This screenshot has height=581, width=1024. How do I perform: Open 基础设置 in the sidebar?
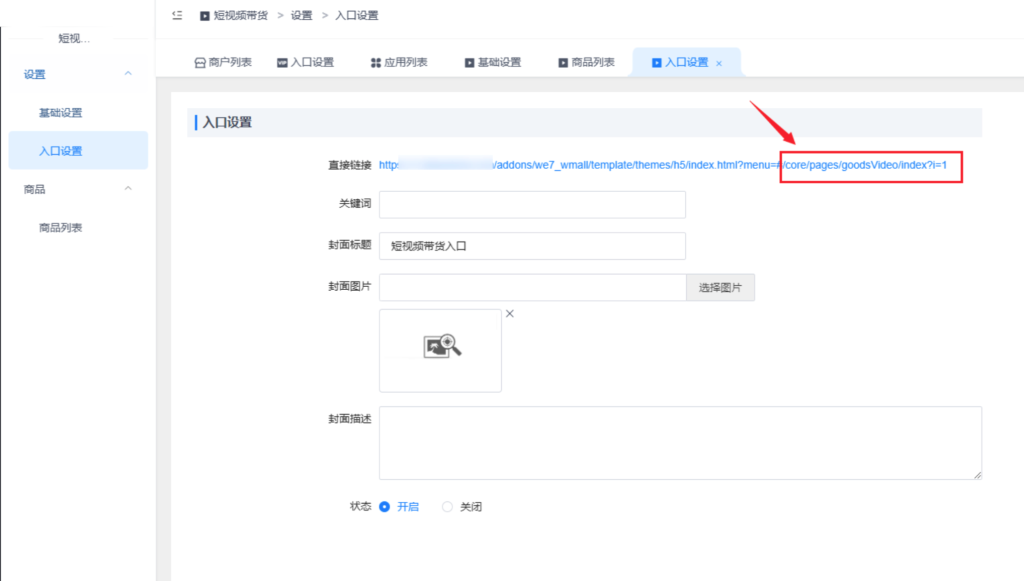click(x=60, y=113)
